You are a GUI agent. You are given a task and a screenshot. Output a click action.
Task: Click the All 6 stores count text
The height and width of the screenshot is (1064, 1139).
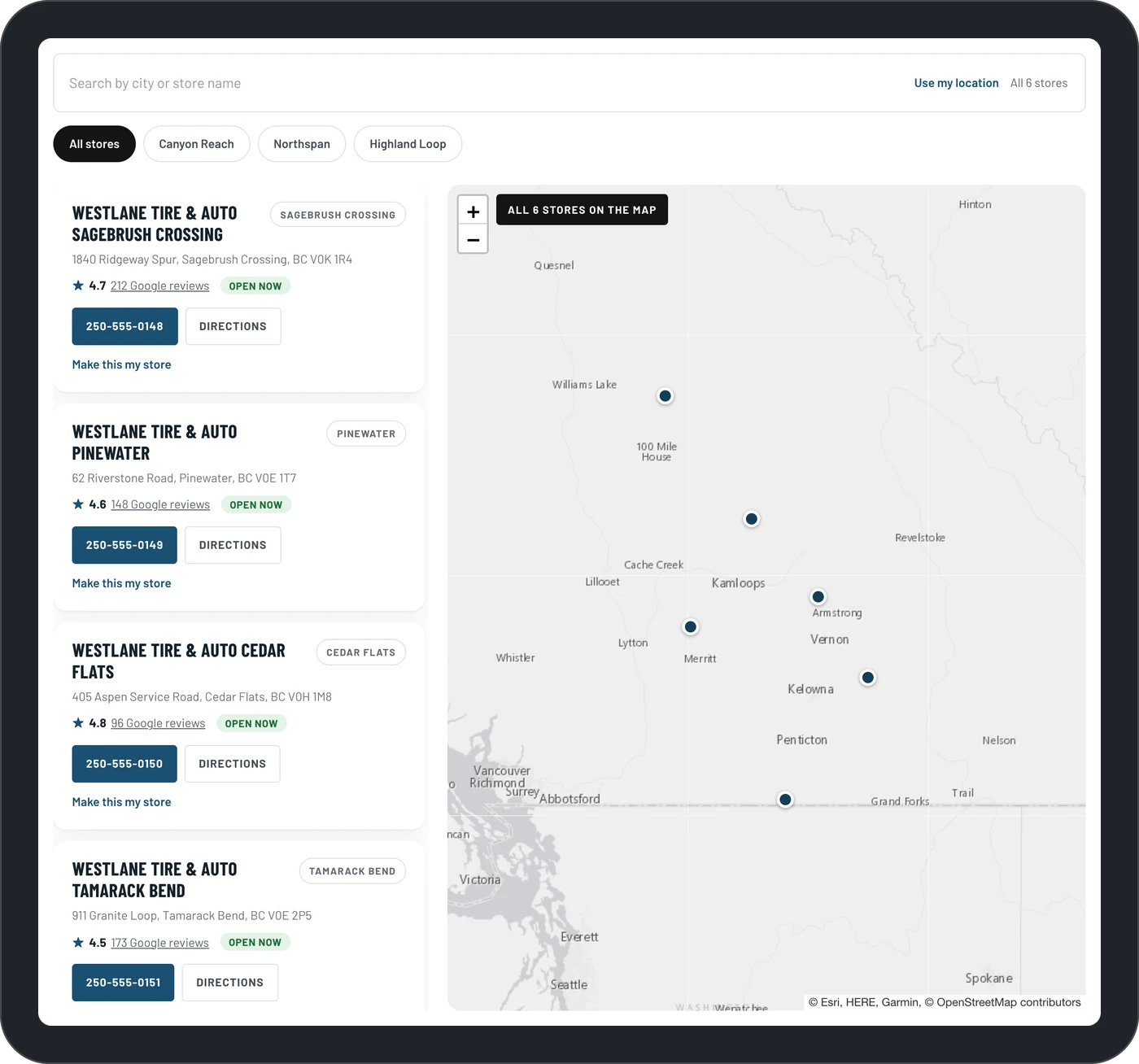(1039, 83)
